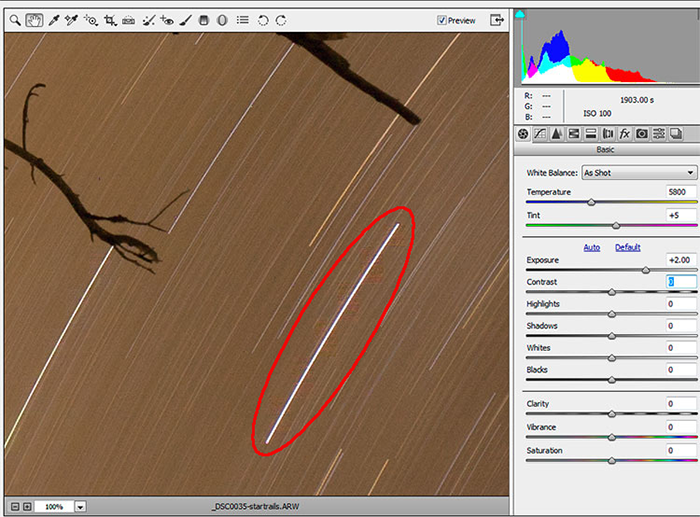Toggle shadow clipping warning in histogram

[x=520, y=14]
